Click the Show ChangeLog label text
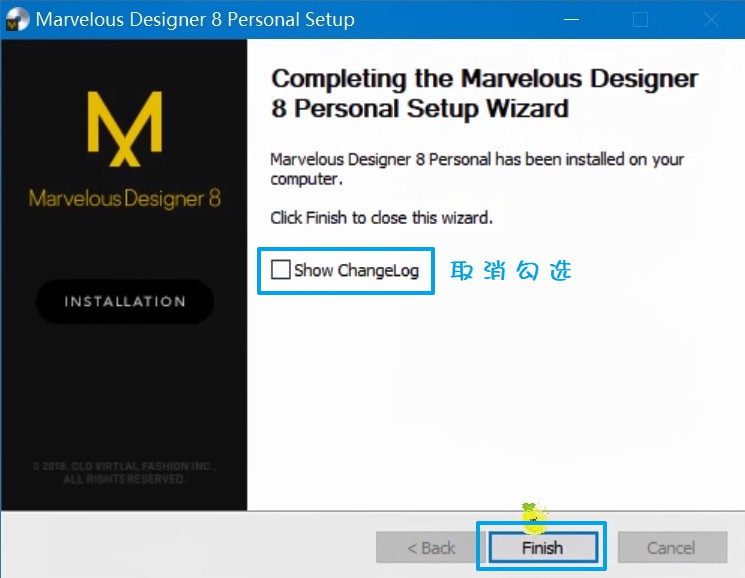Image resolution: width=745 pixels, height=578 pixels. click(356, 270)
